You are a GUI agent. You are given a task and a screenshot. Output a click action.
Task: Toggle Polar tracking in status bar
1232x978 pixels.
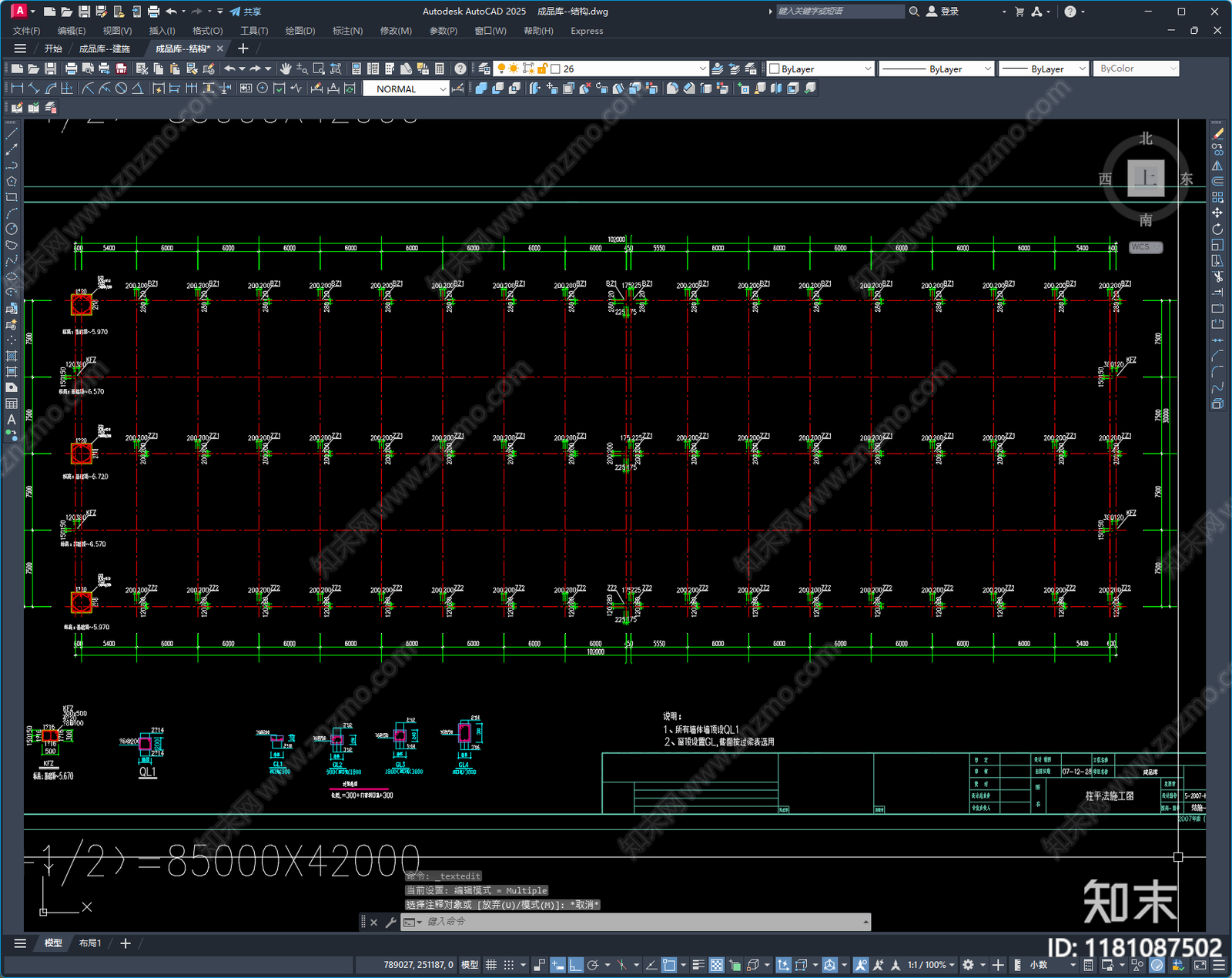593,965
